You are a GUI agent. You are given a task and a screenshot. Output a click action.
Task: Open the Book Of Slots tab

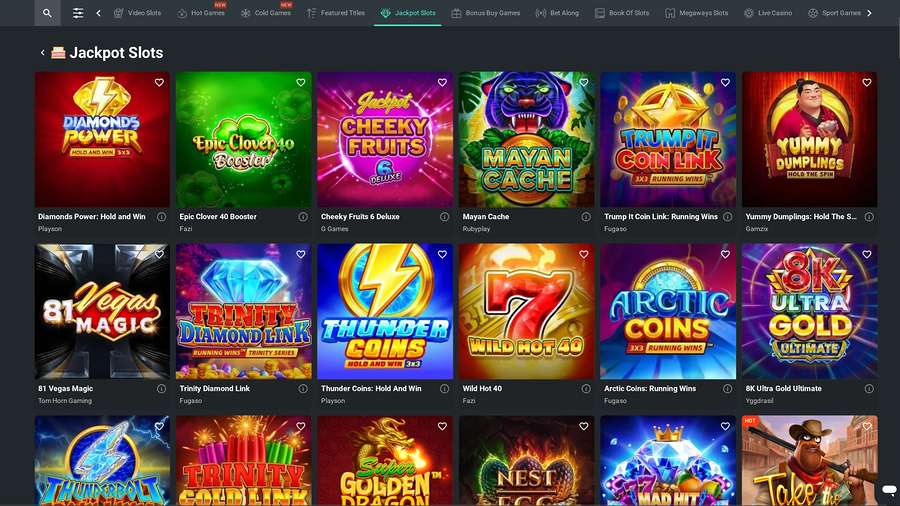[622, 13]
